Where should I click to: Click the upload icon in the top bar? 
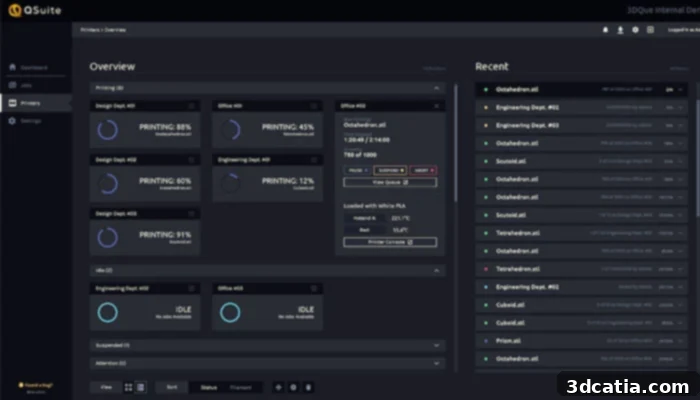[620, 30]
